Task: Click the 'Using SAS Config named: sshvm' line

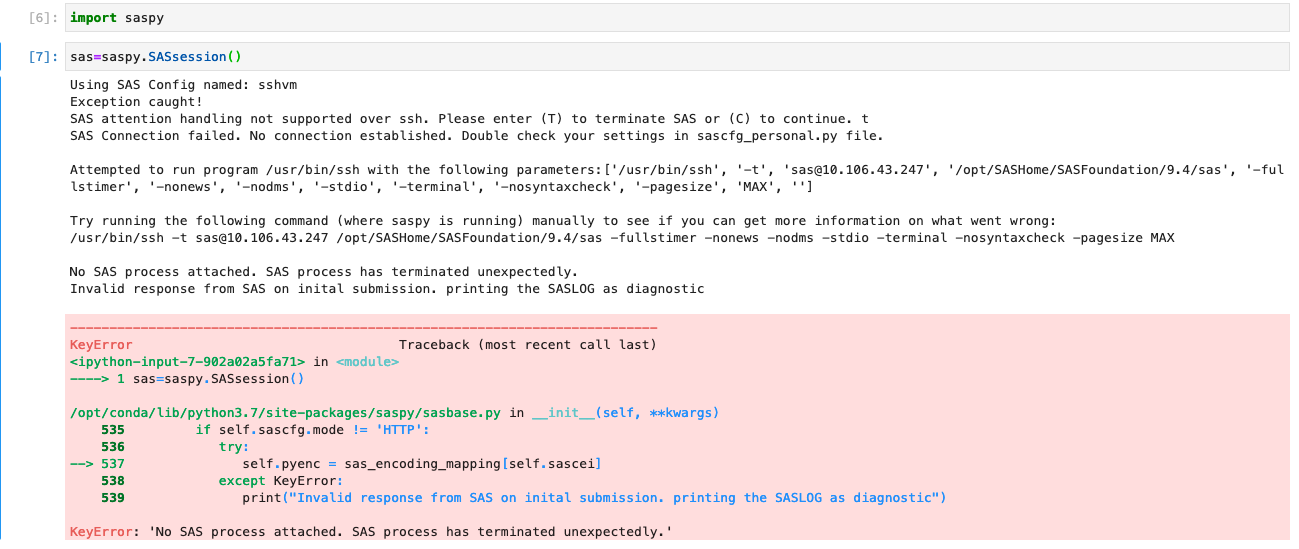Action: click(183, 85)
